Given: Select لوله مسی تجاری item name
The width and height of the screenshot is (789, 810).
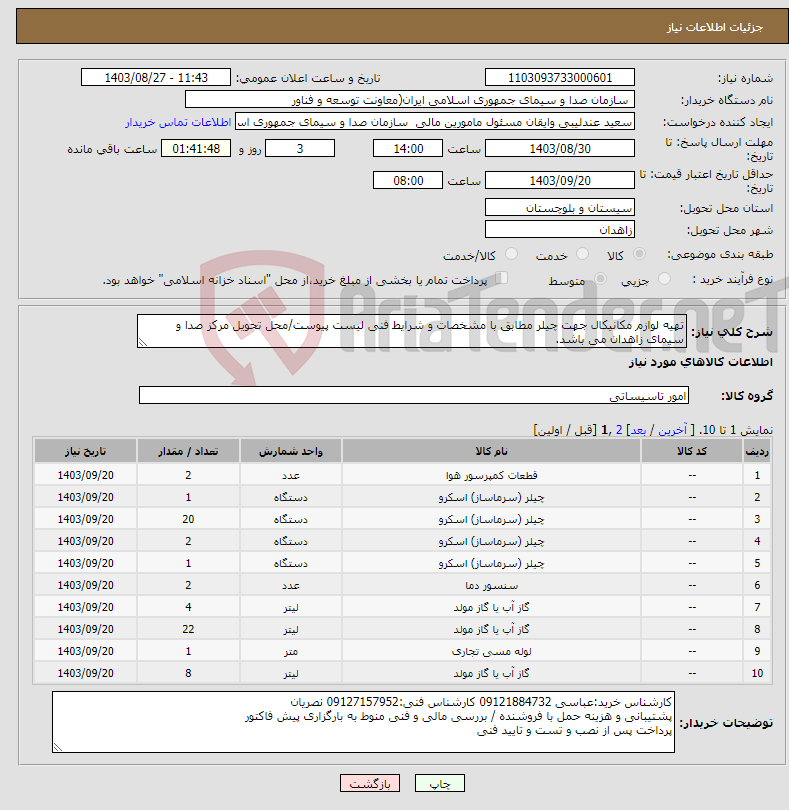Looking at the screenshot, I should (491, 651).
